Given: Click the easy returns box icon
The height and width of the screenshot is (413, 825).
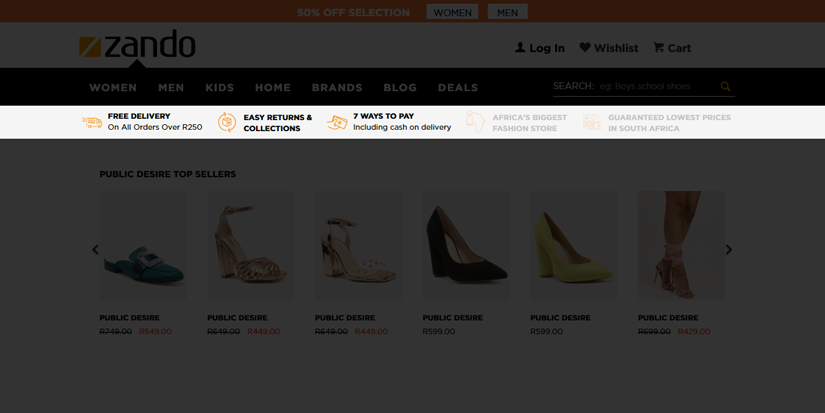Looking at the screenshot, I should point(227,122).
